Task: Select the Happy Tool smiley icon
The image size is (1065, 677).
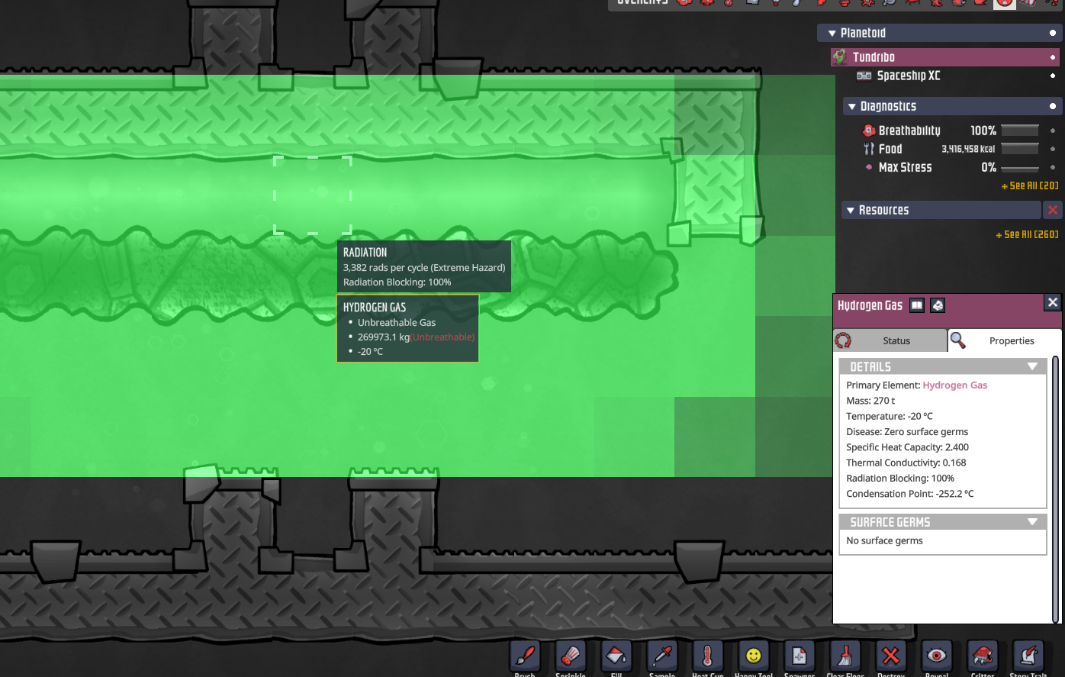Action: coord(753,656)
